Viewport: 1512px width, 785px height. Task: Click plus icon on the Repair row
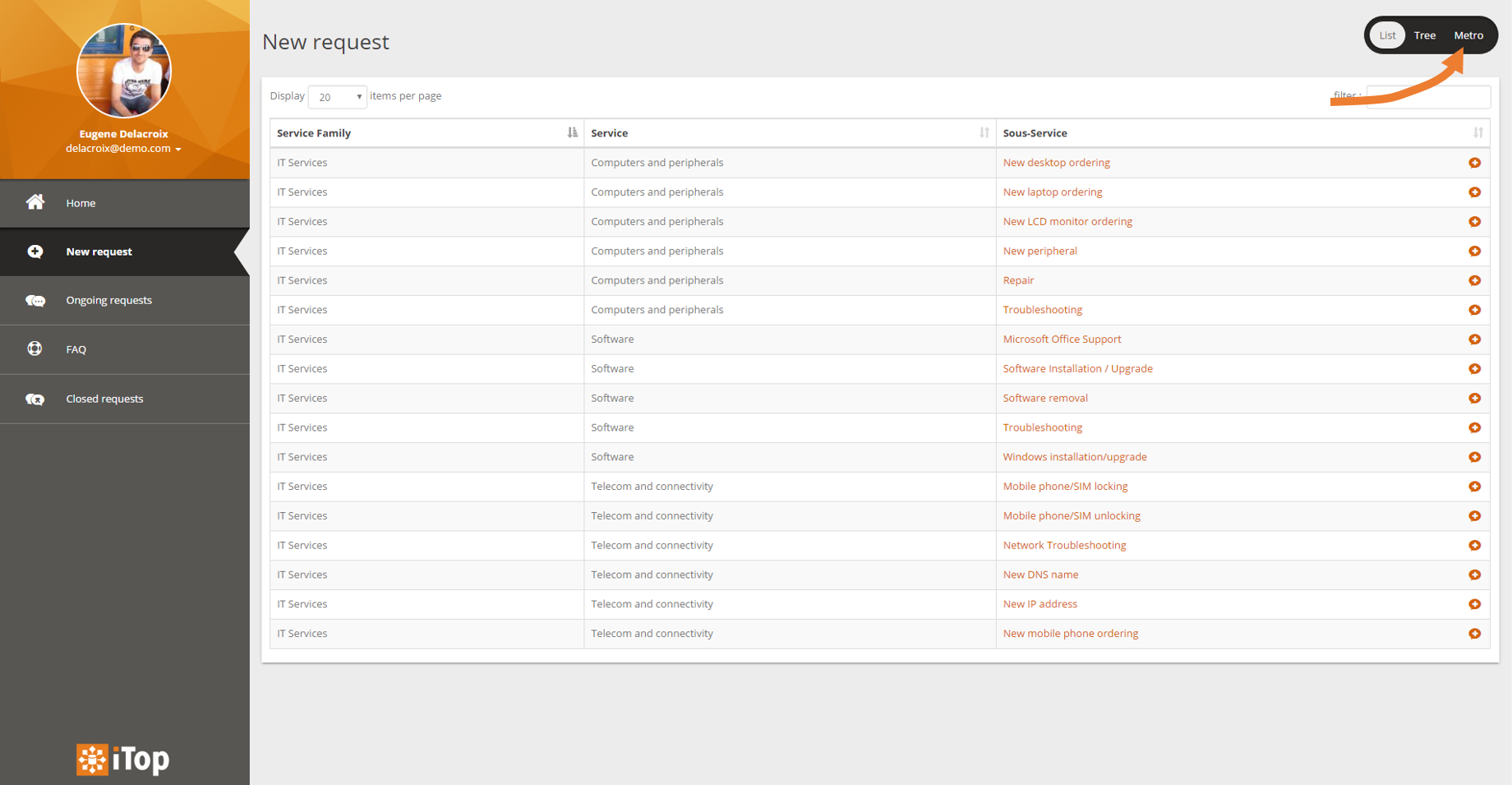(x=1474, y=280)
